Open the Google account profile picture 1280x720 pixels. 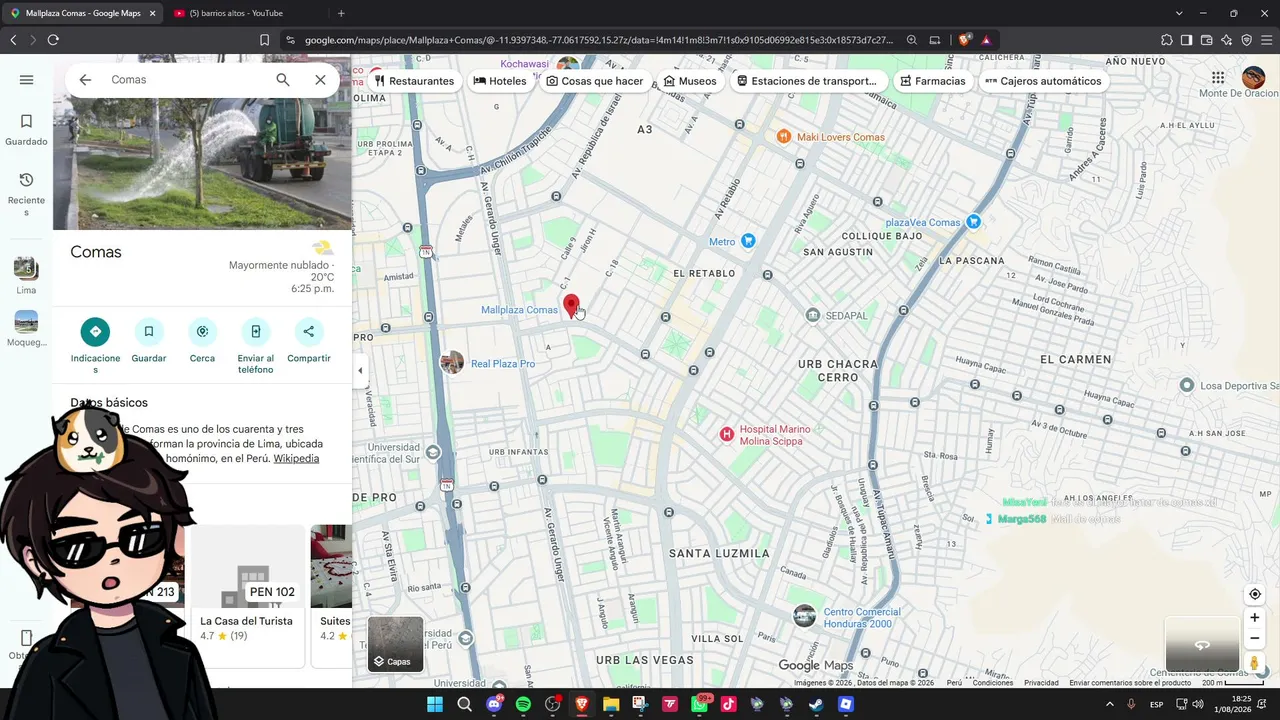[1253, 78]
